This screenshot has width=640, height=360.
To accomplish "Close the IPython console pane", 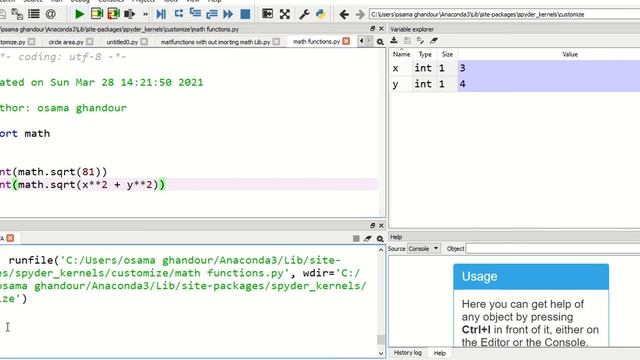I will (x=381, y=225).
